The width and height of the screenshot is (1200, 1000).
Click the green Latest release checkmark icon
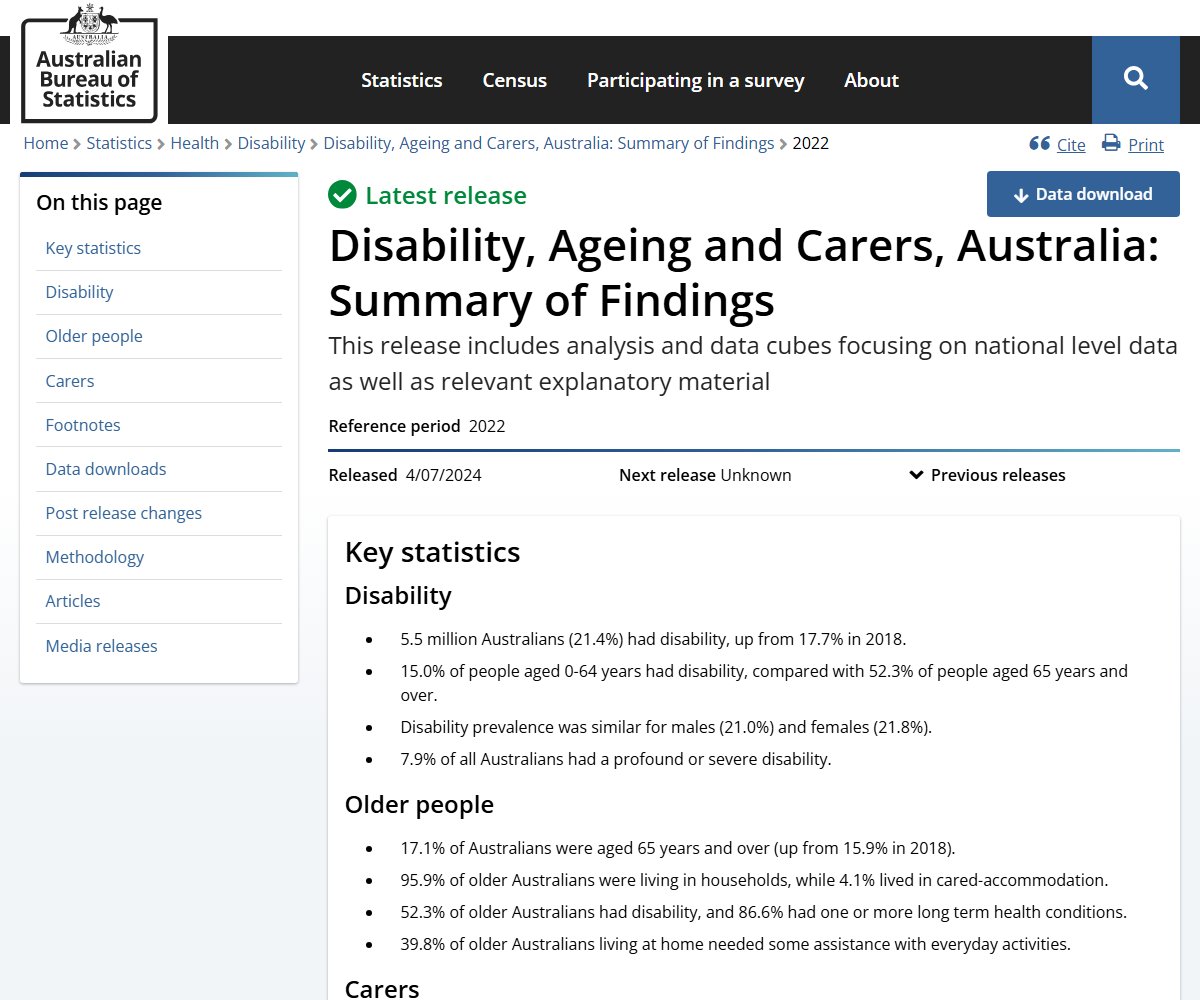[x=342, y=195]
